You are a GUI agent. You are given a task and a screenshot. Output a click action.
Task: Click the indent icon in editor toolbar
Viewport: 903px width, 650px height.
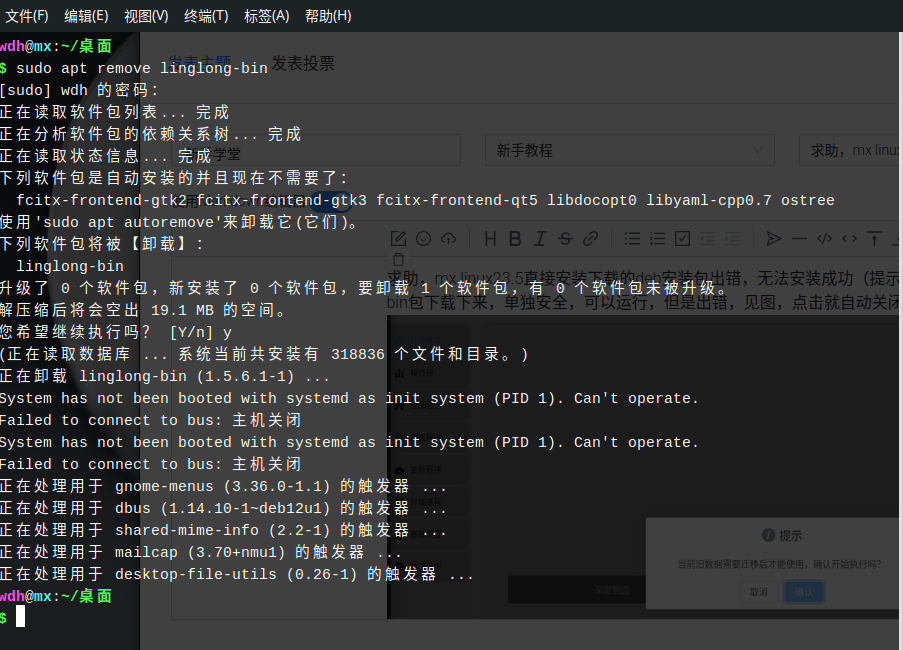(x=733, y=238)
